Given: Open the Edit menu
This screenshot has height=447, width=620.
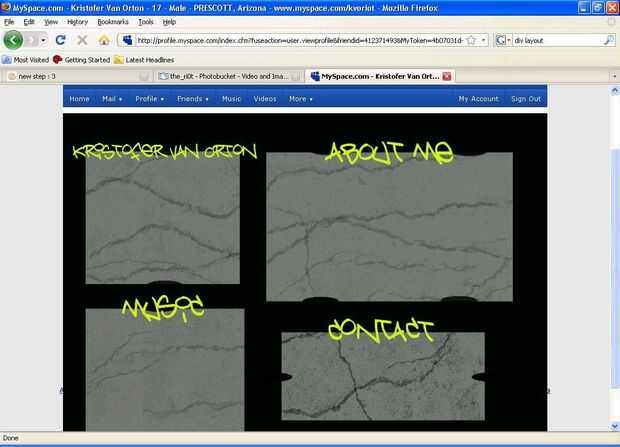Looking at the screenshot, I should pos(29,22).
